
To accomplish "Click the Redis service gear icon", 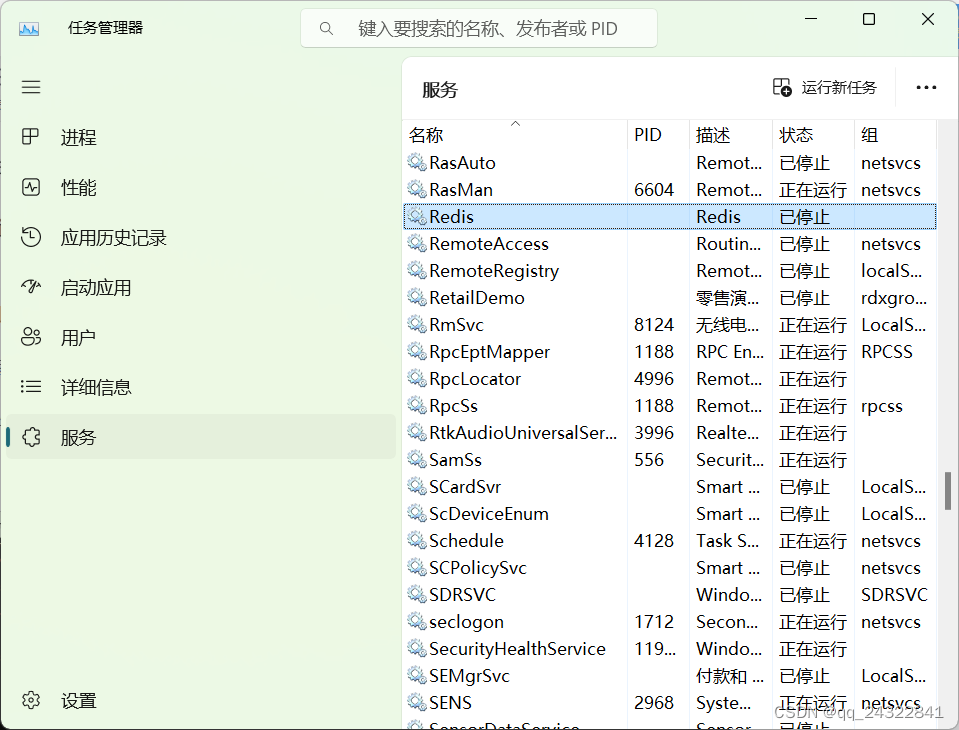I will click(x=417, y=216).
